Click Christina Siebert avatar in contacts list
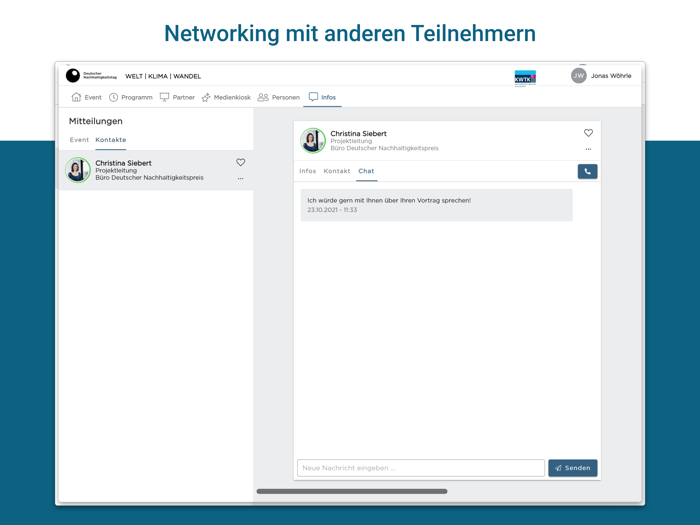 [78, 170]
